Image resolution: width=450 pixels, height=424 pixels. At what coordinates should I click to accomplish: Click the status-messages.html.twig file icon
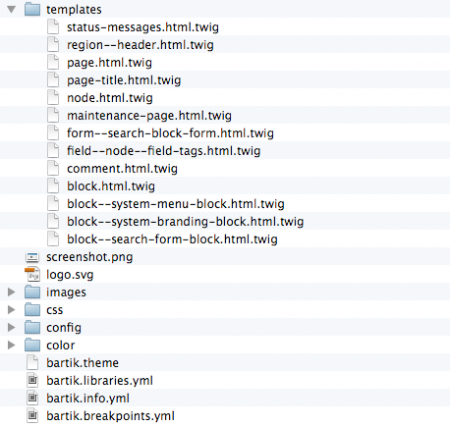coord(53,27)
